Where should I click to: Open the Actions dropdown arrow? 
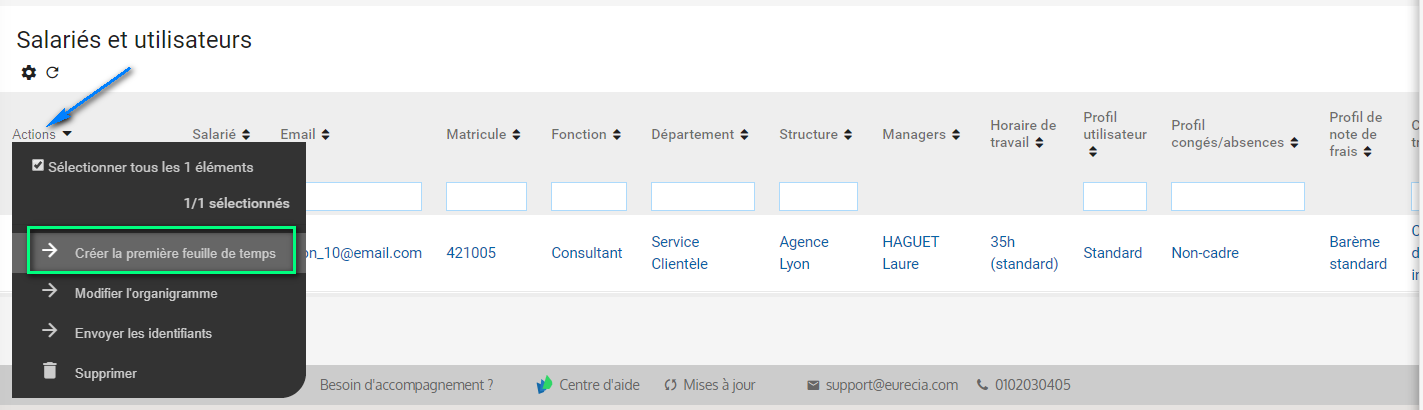click(x=66, y=134)
